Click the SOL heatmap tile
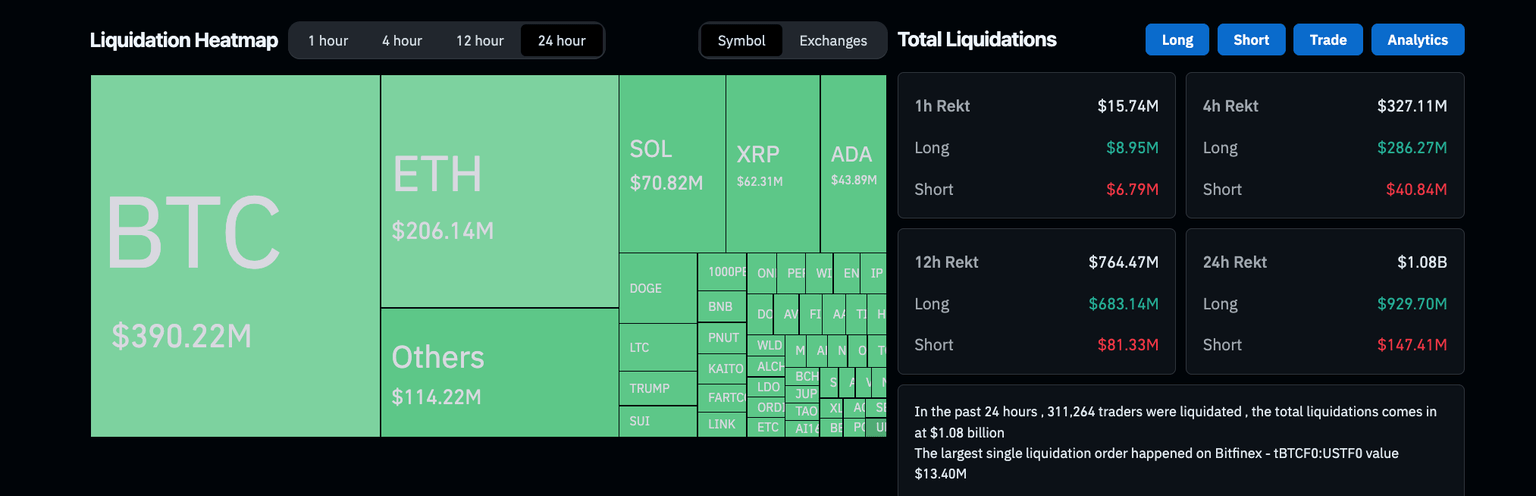1536x496 pixels. coord(672,164)
